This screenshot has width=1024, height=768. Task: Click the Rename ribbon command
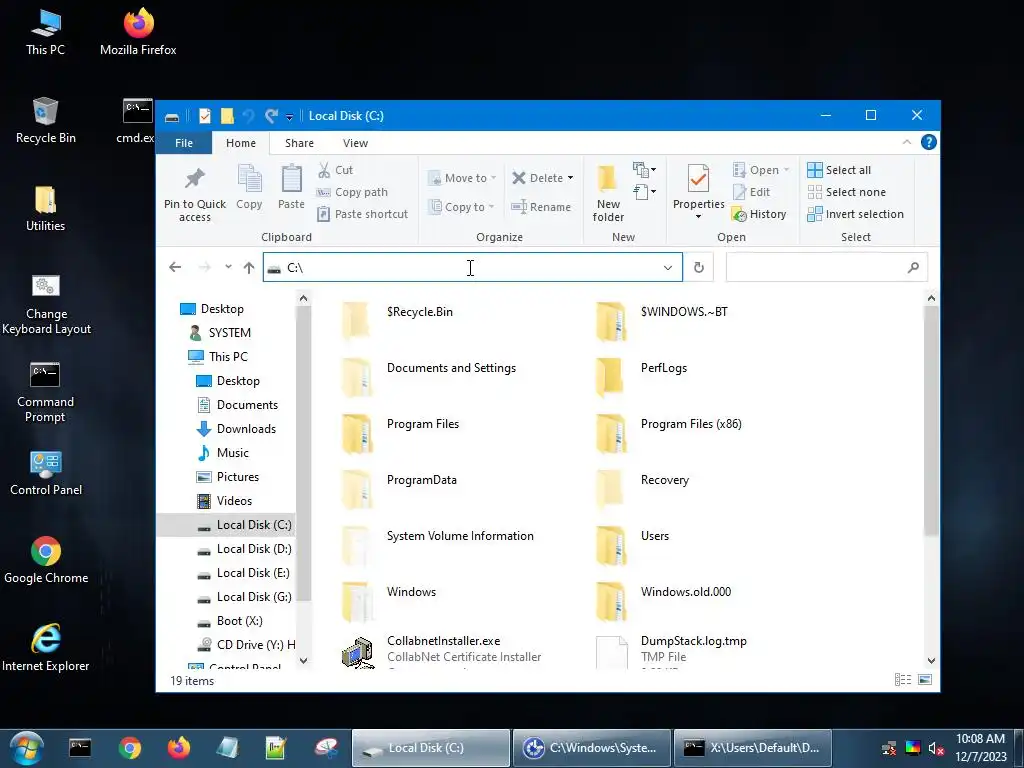click(541, 207)
